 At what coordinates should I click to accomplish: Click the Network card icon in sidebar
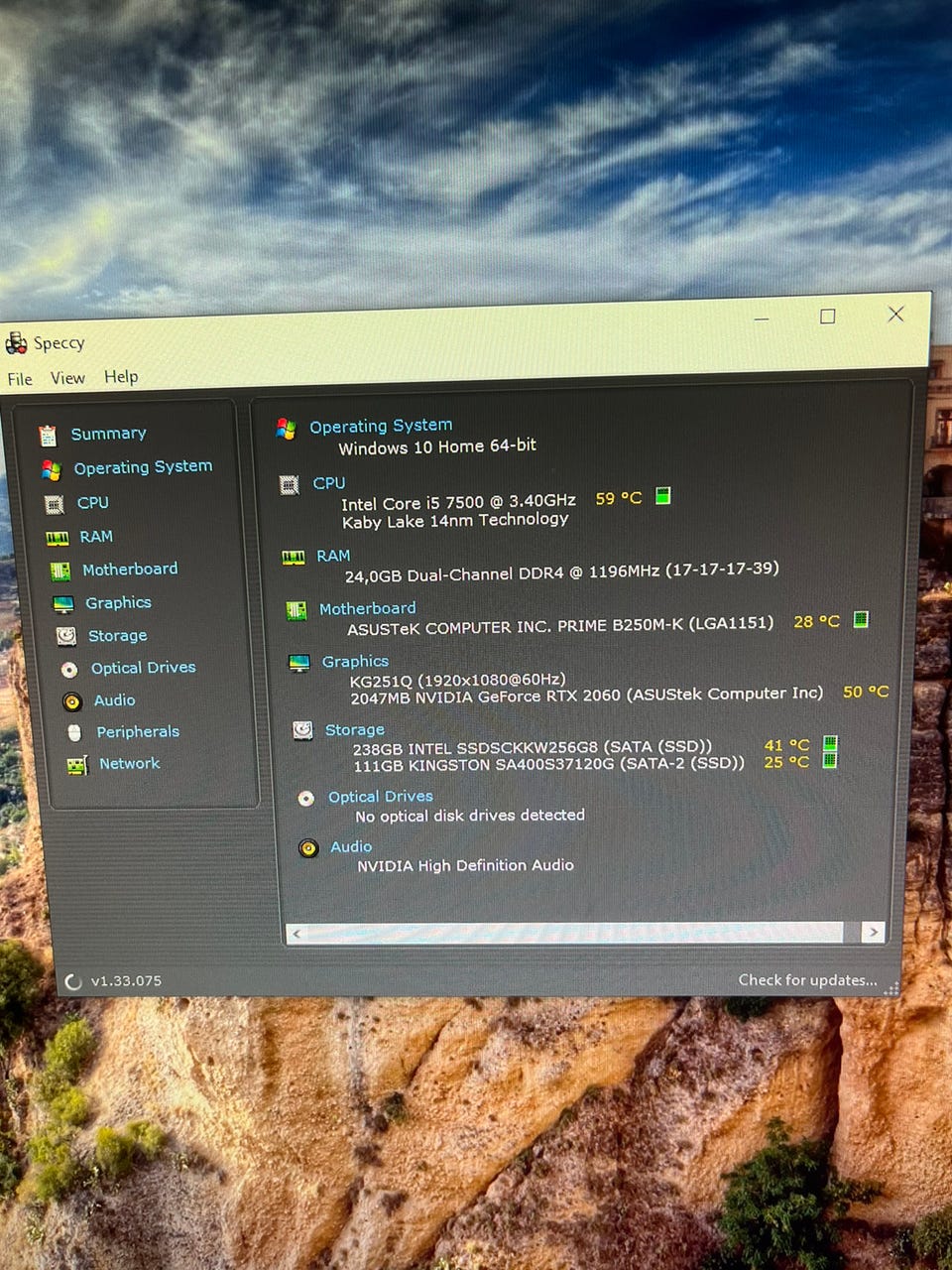[x=76, y=765]
